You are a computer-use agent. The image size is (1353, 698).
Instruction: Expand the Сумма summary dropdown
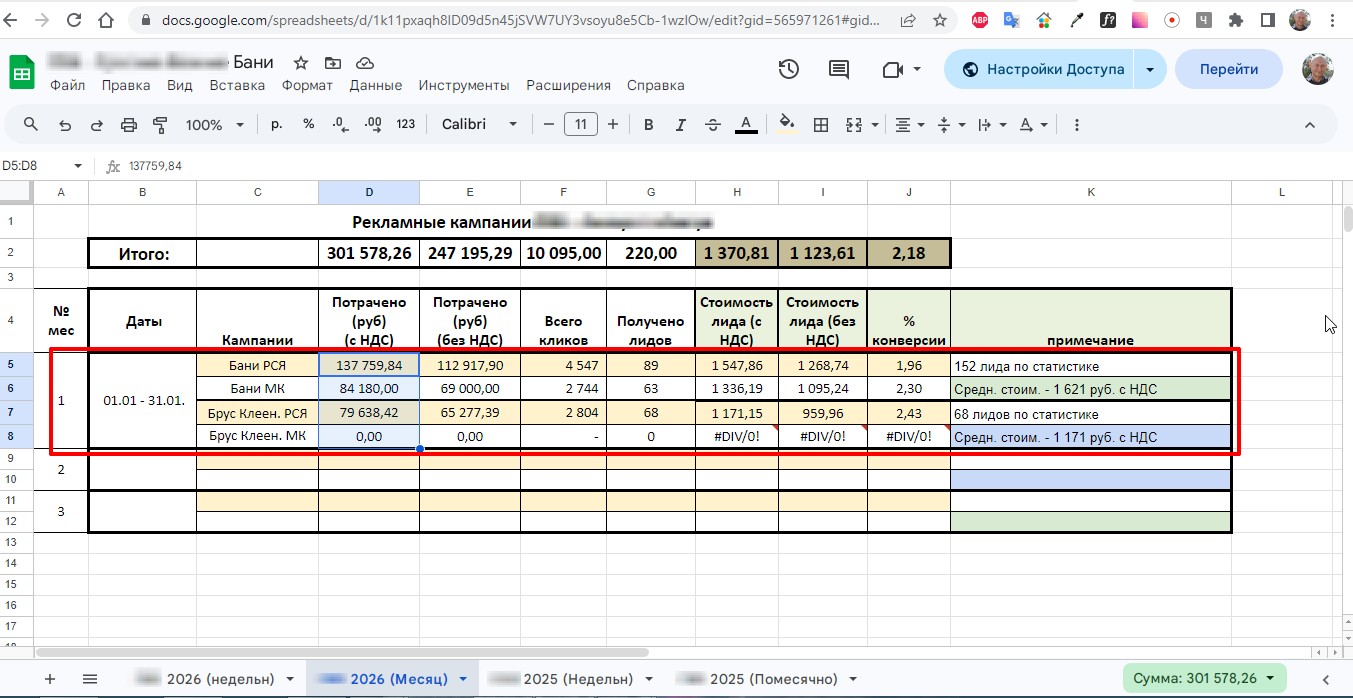coord(1204,679)
